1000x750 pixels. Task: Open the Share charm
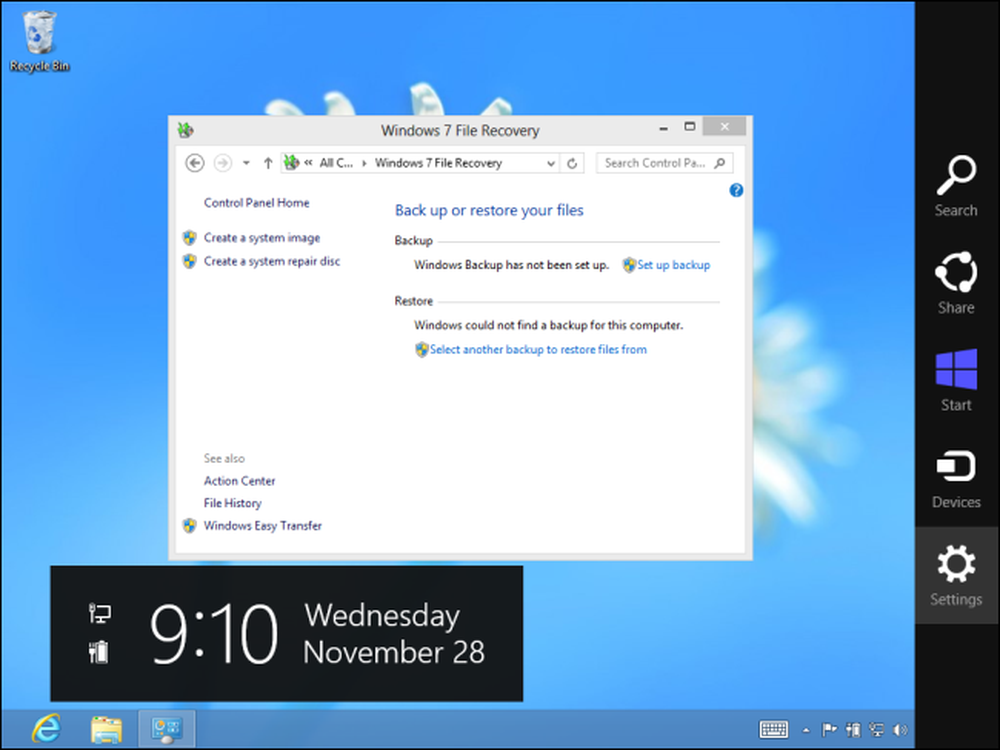click(x=955, y=283)
